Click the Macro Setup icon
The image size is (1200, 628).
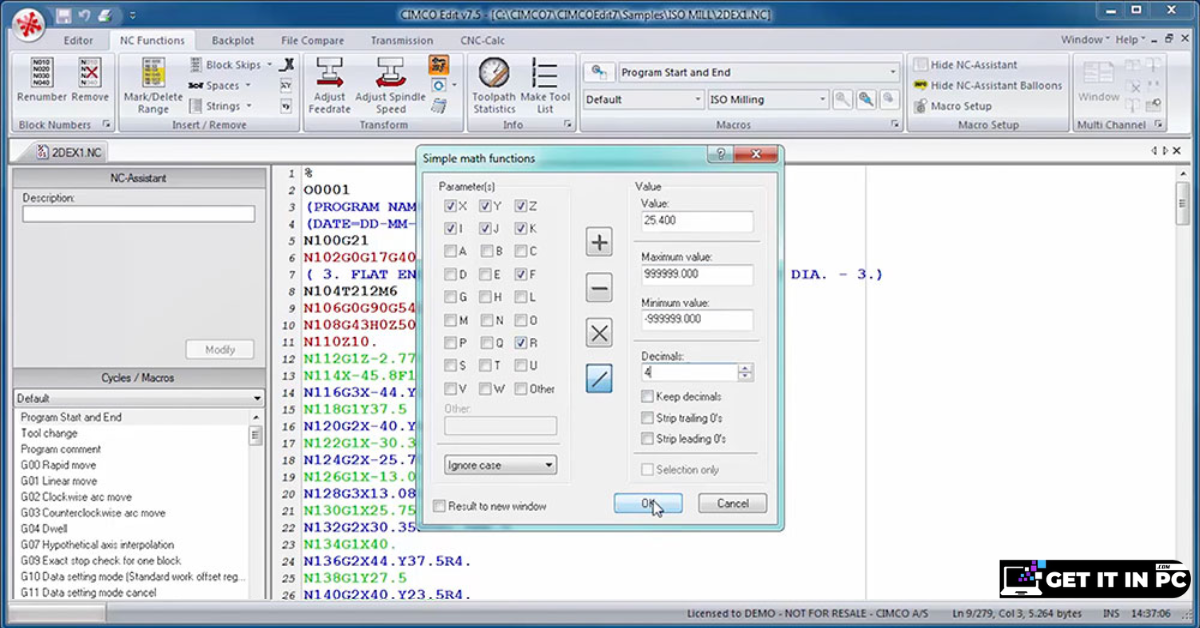pyautogui.click(x=920, y=106)
